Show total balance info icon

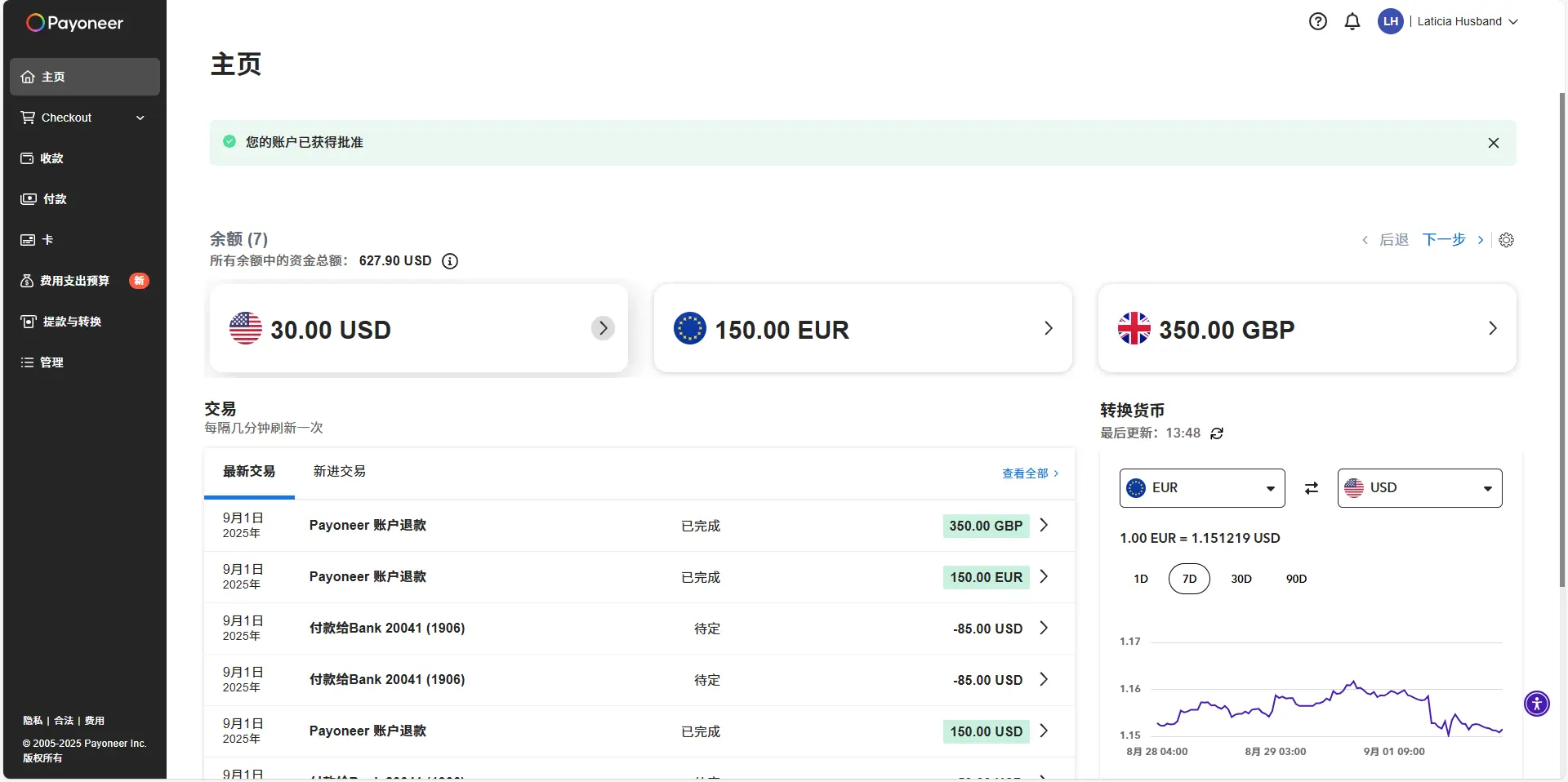(x=450, y=261)
